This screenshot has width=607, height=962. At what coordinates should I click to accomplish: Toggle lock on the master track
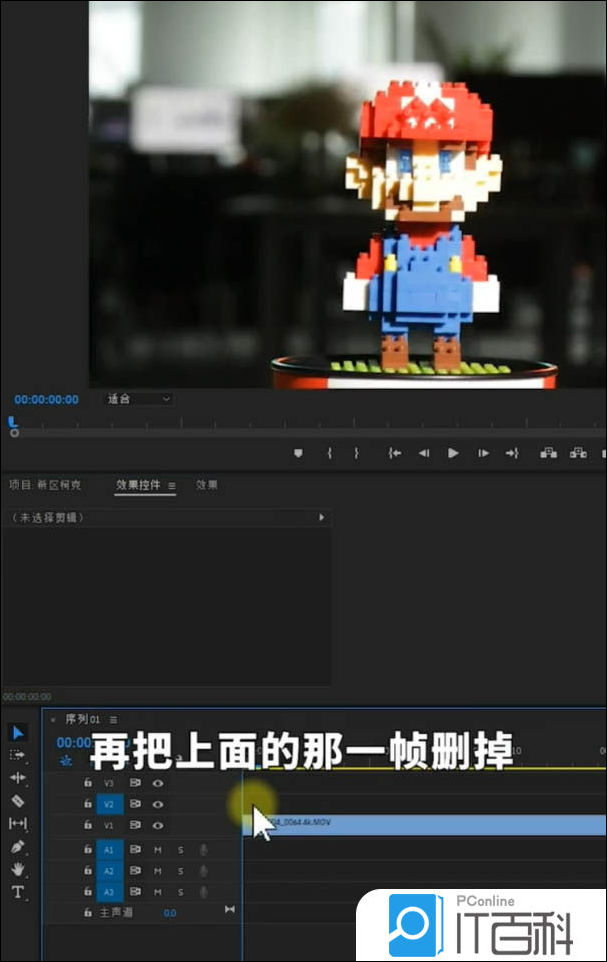point(88,912)
